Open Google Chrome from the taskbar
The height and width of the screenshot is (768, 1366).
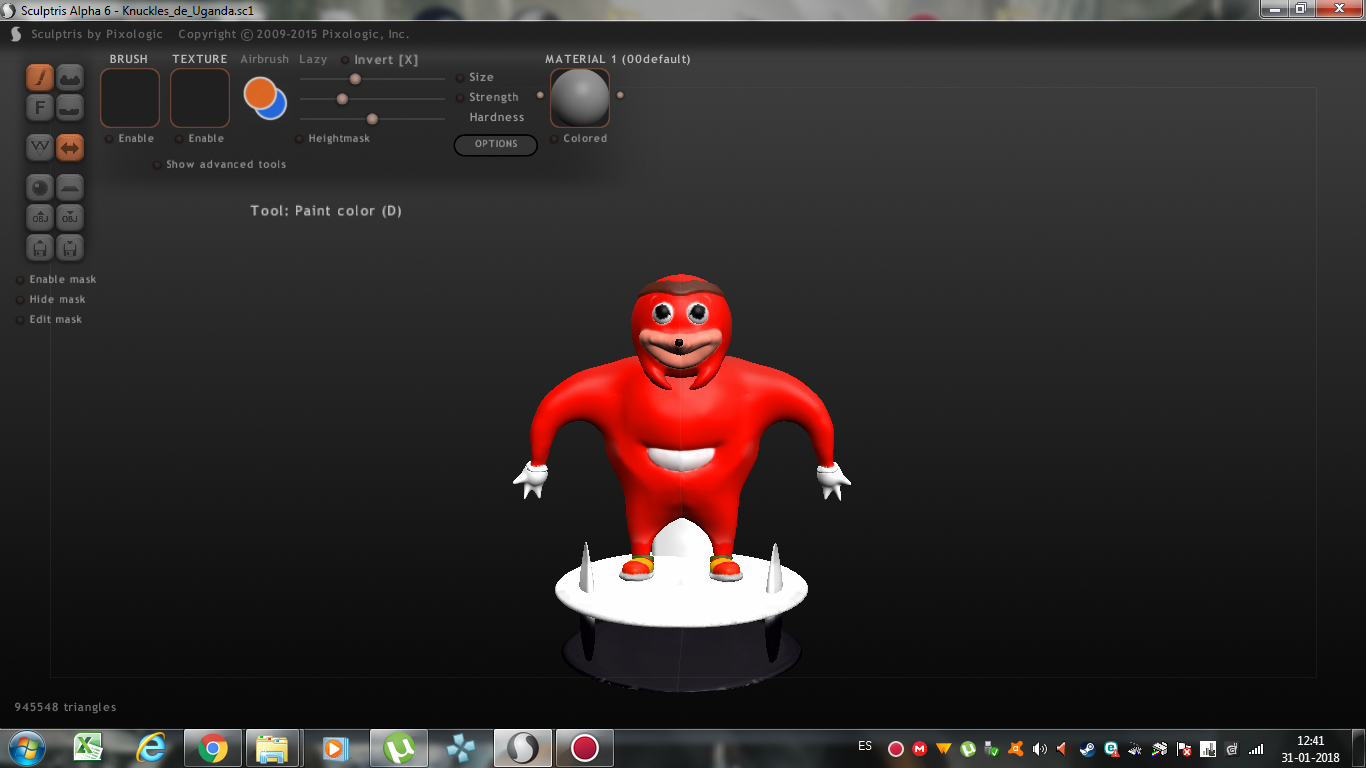[x=212, y=747]
